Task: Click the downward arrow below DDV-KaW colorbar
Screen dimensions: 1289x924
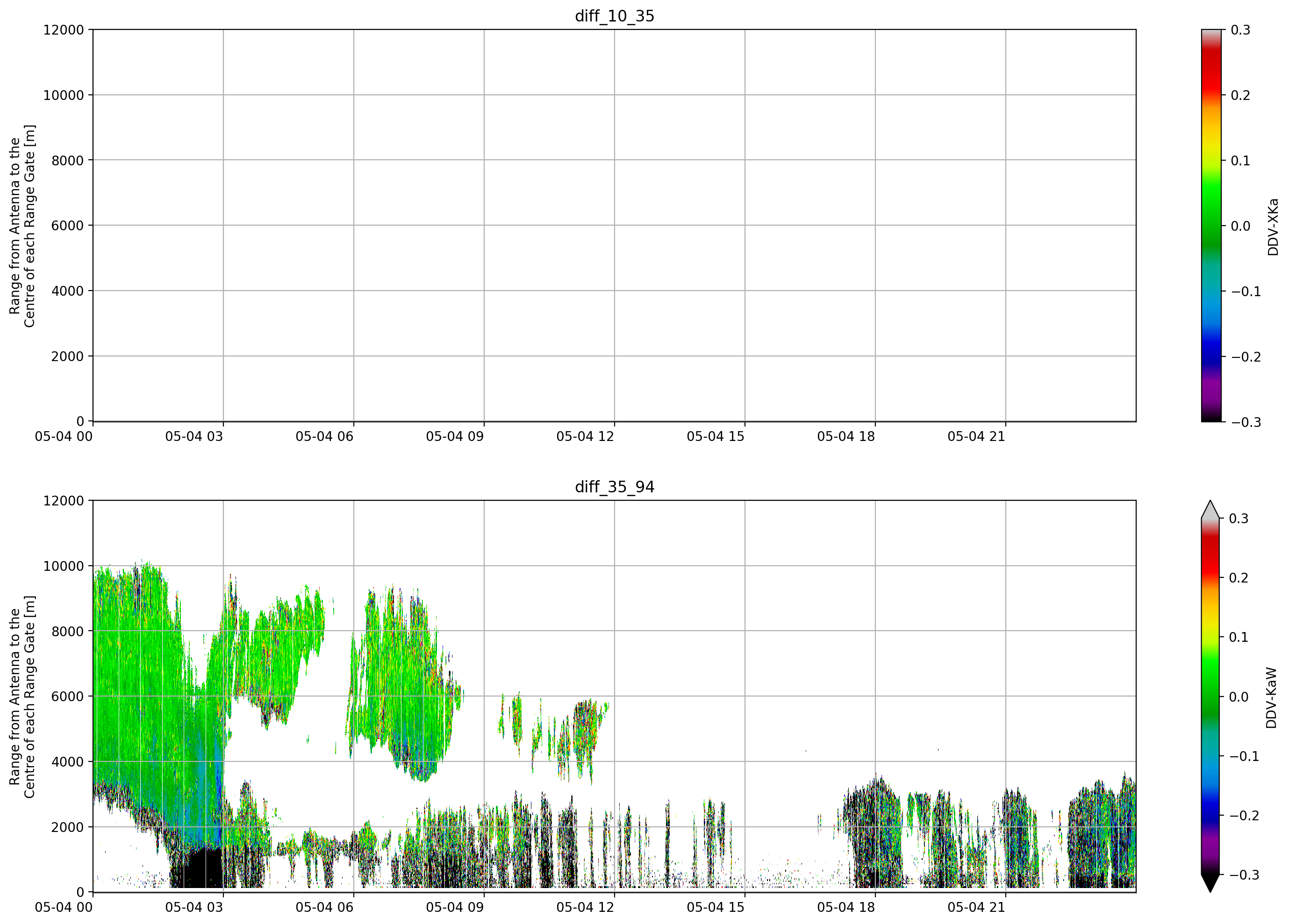Action: [1210, 883]
